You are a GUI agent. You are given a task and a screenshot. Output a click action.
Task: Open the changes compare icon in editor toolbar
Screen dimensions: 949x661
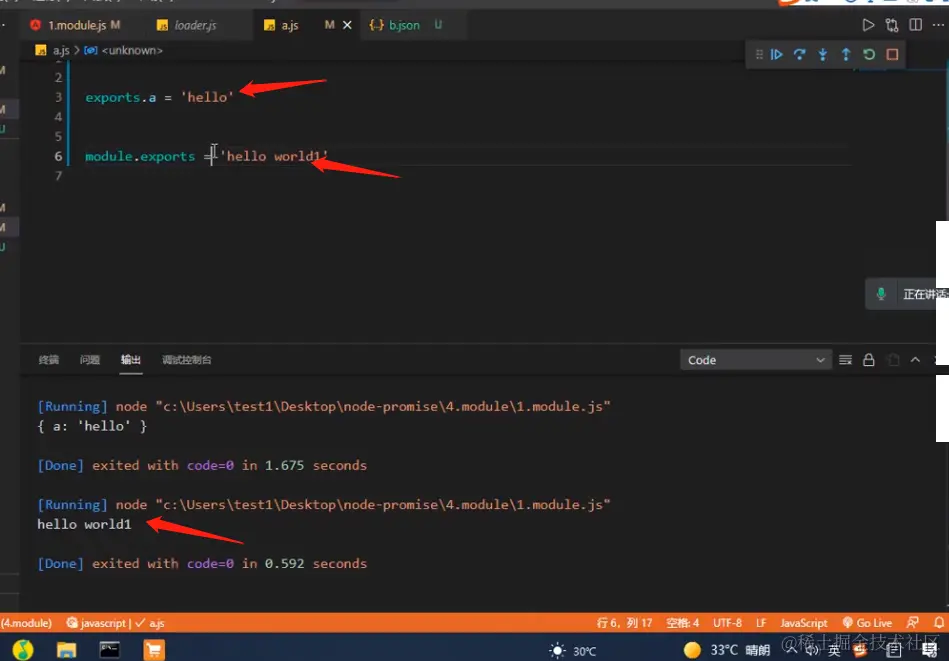click(x=892, y=25)
